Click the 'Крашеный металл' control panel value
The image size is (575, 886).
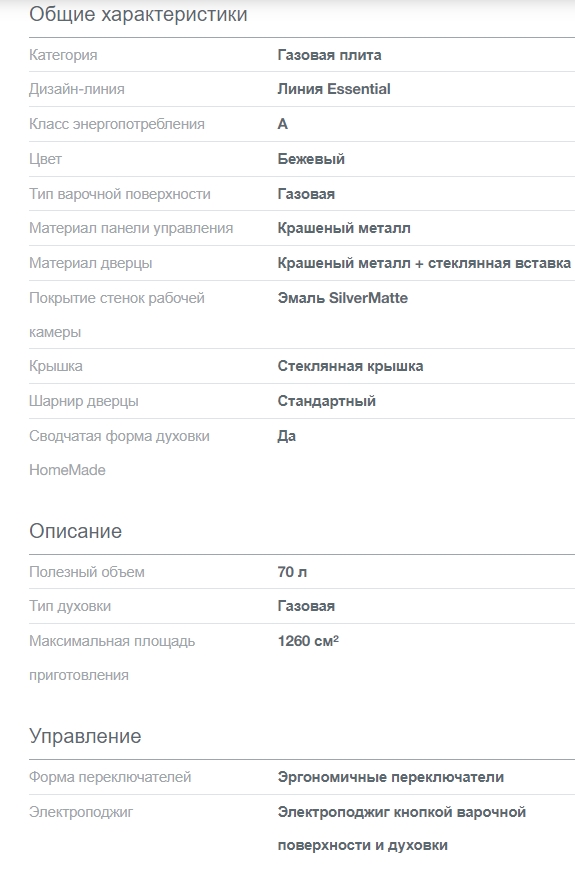tap(344, 228)
